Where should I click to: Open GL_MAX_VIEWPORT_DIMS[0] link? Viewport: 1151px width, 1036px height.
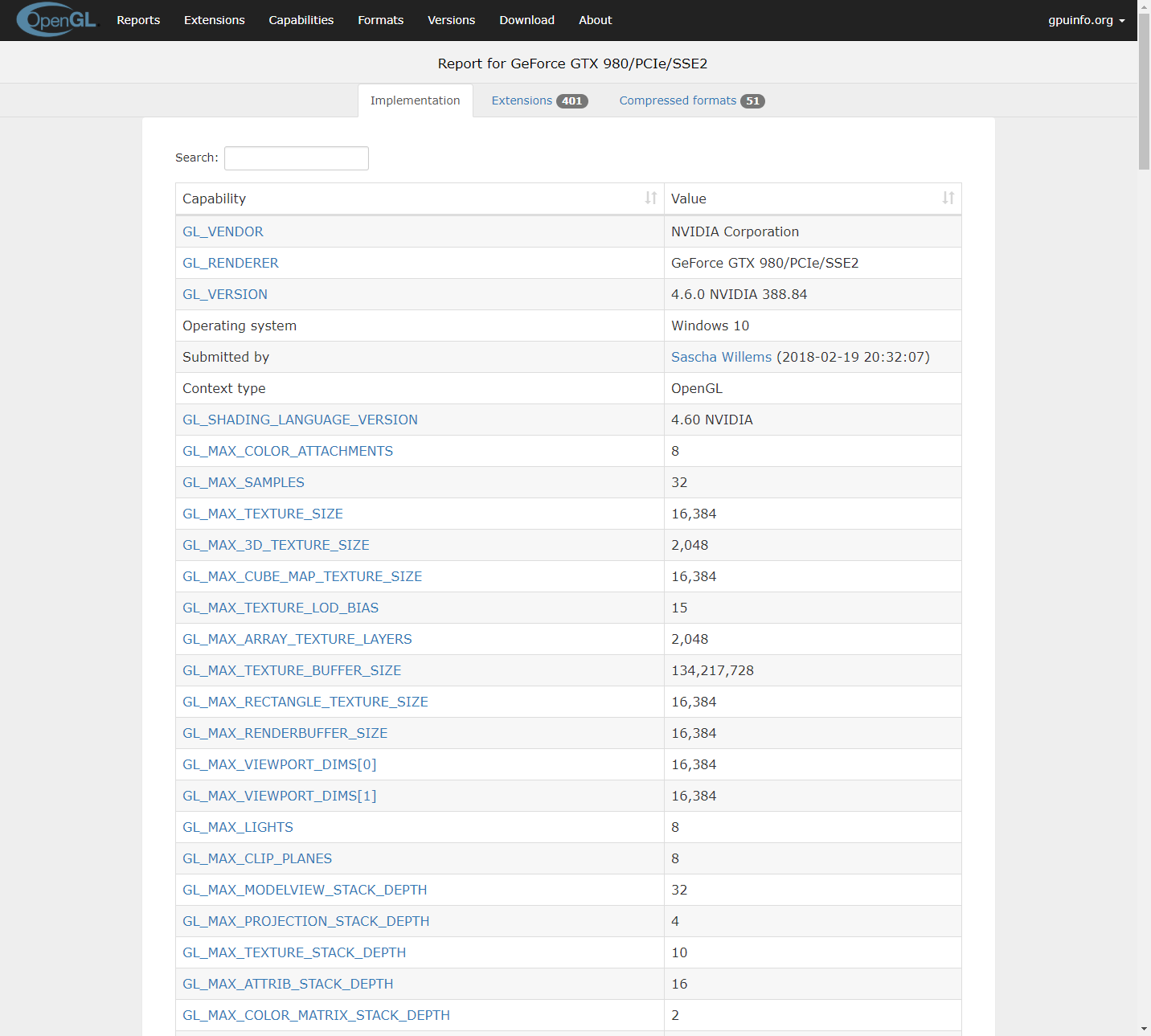click(x=280, y=764)
